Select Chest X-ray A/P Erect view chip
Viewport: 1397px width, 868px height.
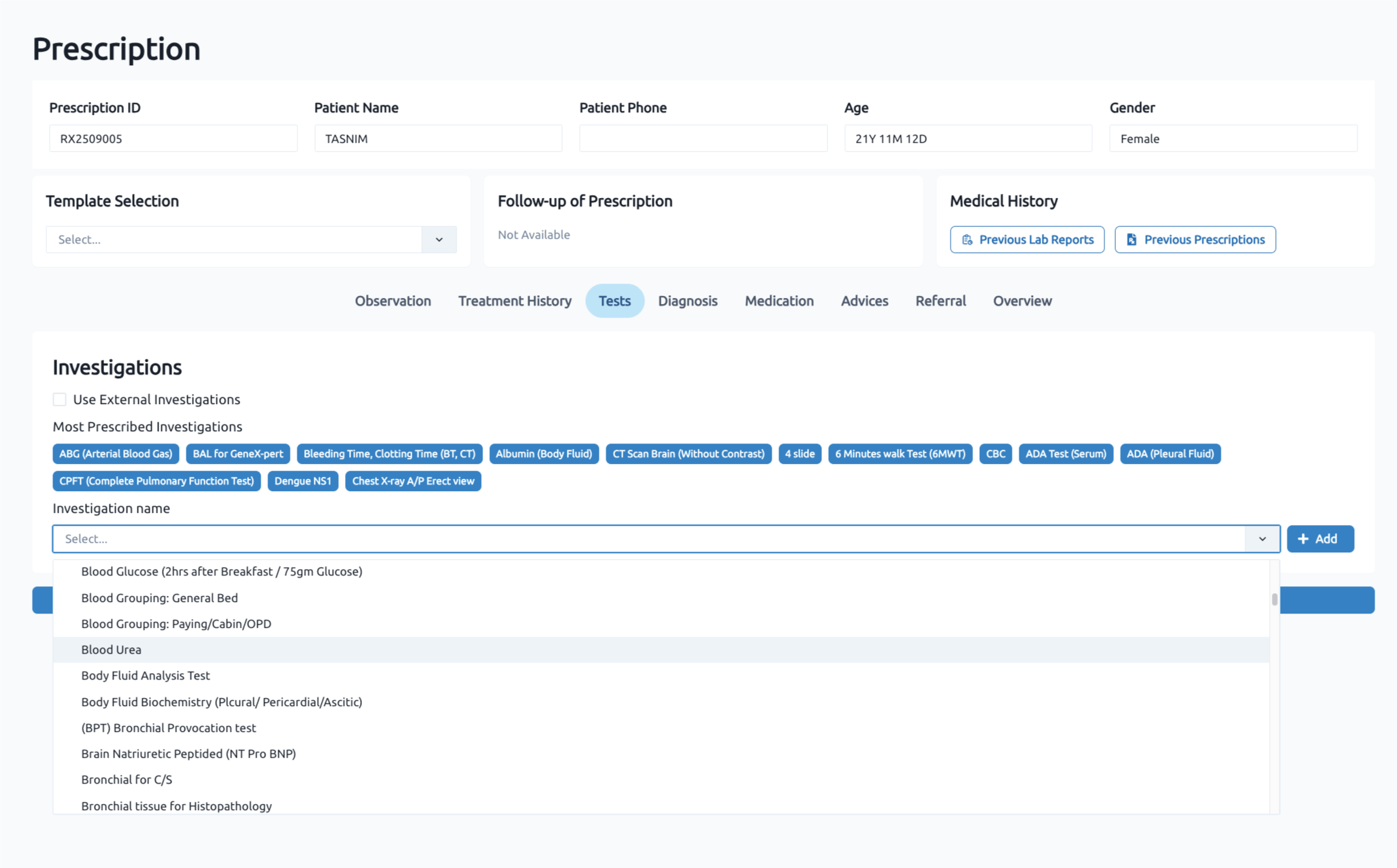coord(413,481)
